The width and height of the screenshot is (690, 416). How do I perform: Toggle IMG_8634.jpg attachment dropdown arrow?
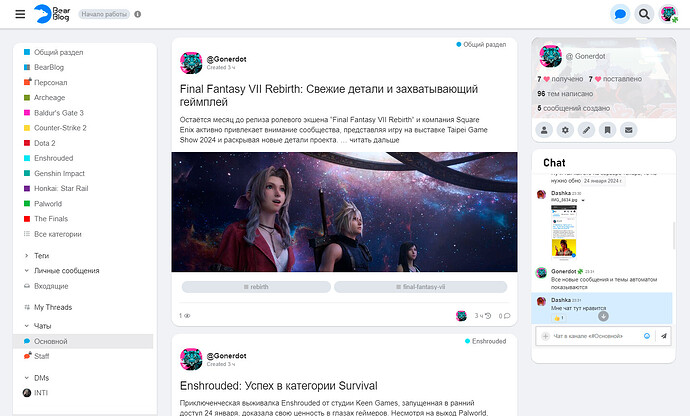tap(583, 200)
